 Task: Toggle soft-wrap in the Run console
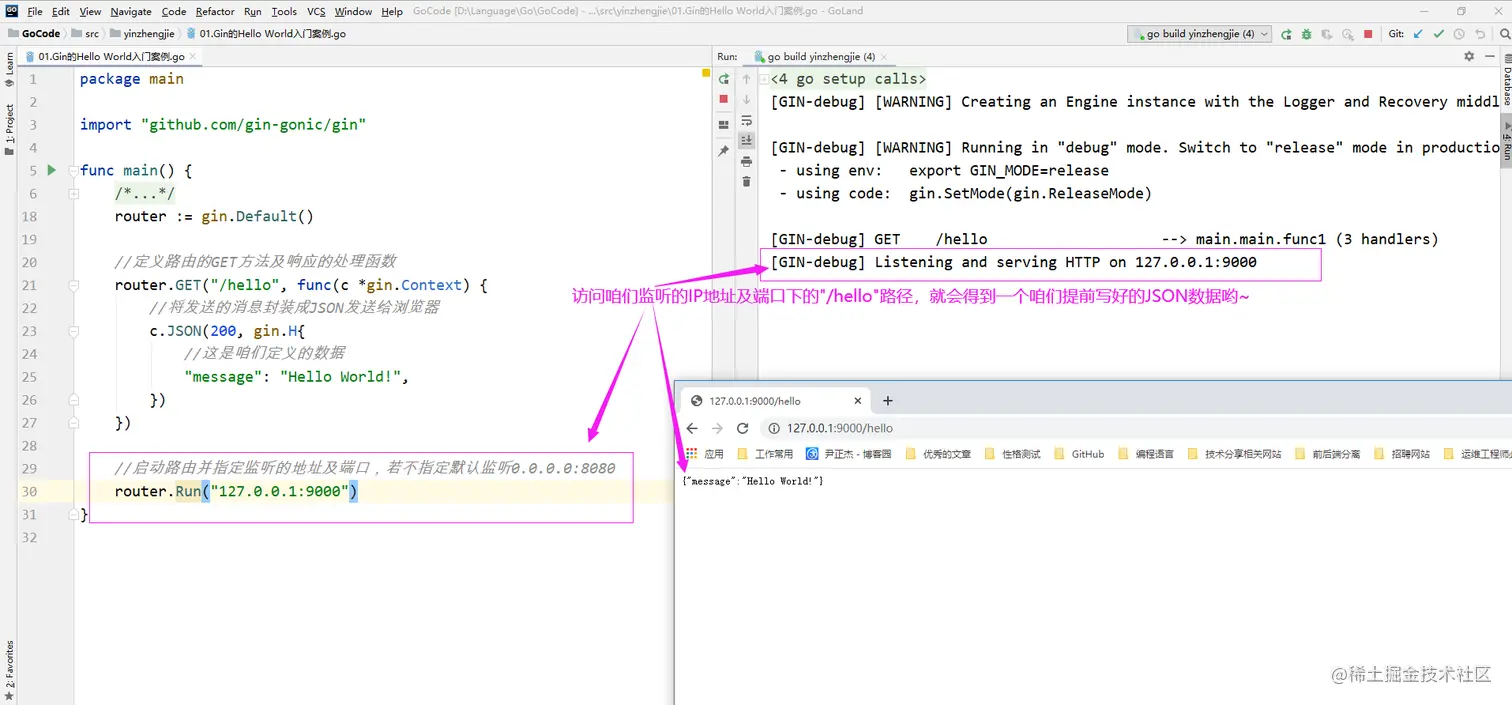[x=746, y=121]
